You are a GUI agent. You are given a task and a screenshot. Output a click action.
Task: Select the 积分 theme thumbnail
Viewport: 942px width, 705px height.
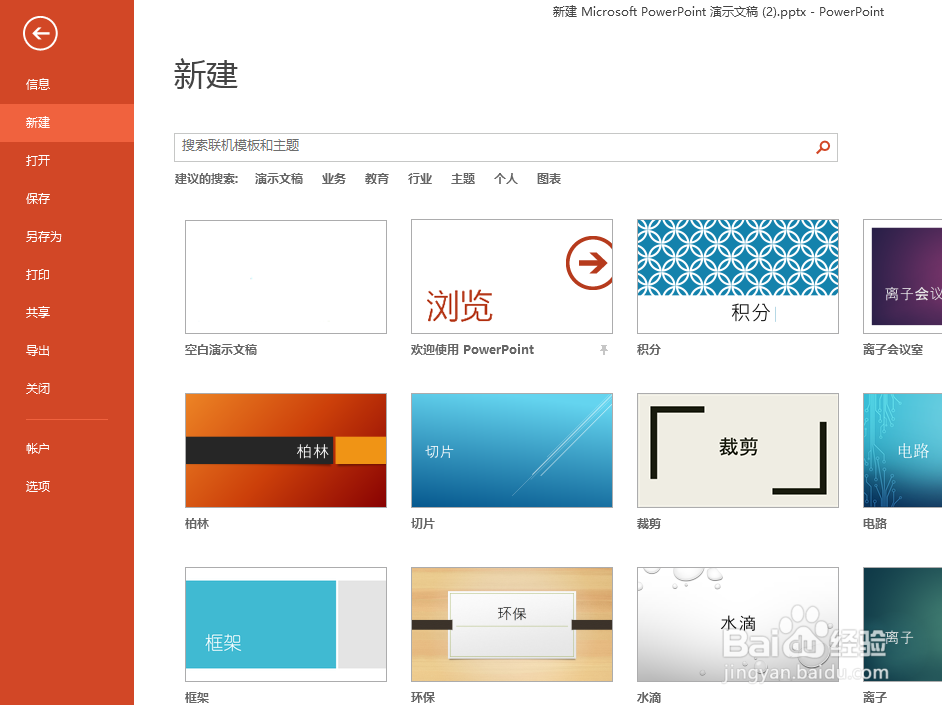(738, 277)
